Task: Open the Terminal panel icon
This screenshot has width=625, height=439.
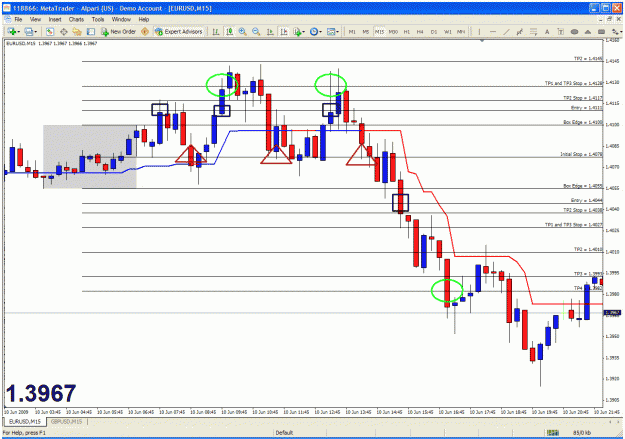Action: (91, 31)
